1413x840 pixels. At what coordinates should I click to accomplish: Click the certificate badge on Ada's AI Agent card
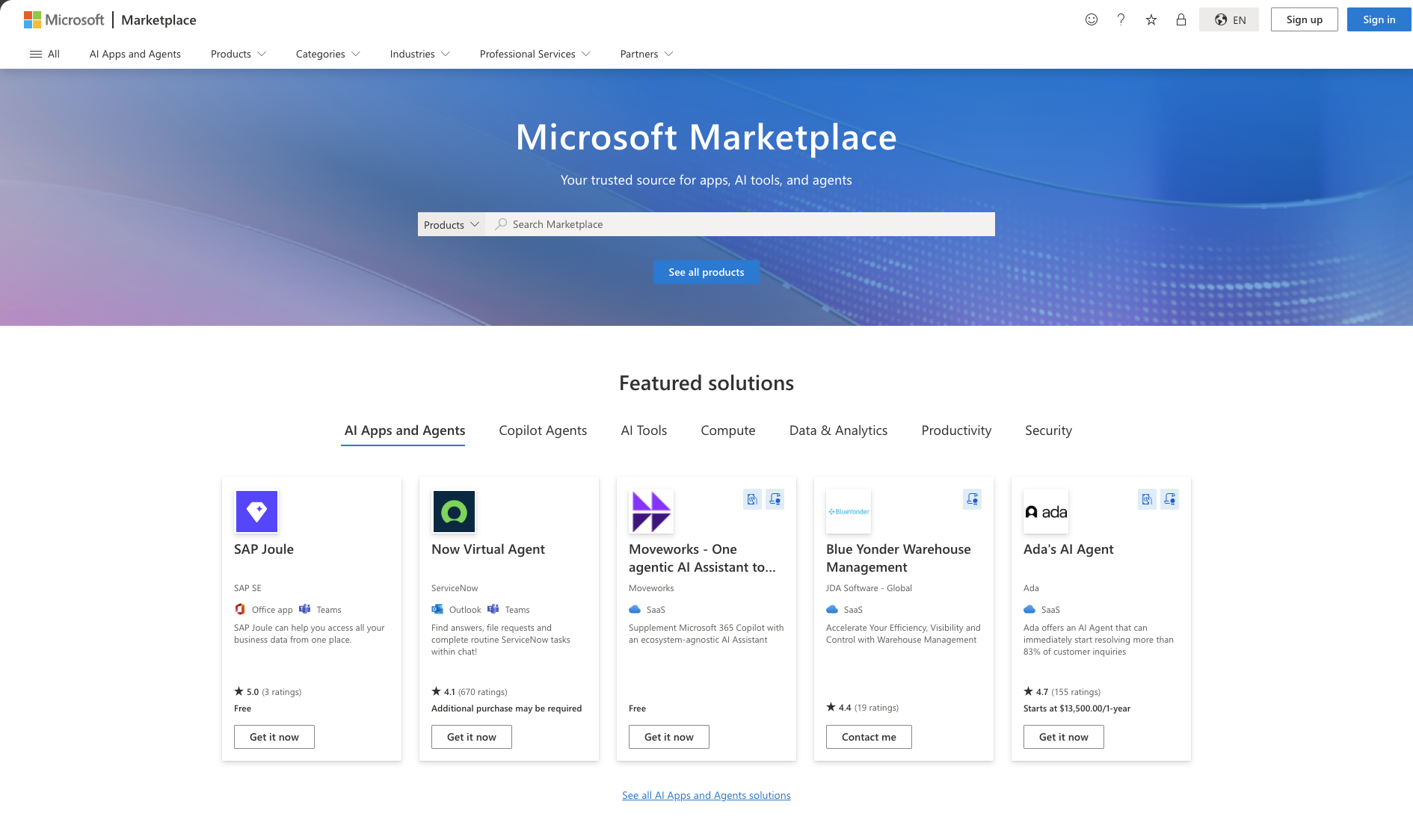point(1170,499)
